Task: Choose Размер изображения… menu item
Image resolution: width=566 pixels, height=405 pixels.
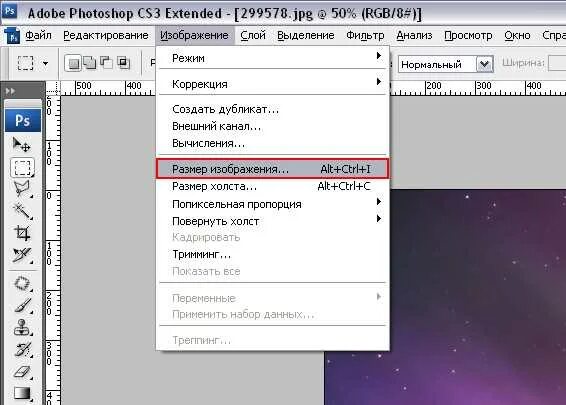Action: tap(273, 169)
